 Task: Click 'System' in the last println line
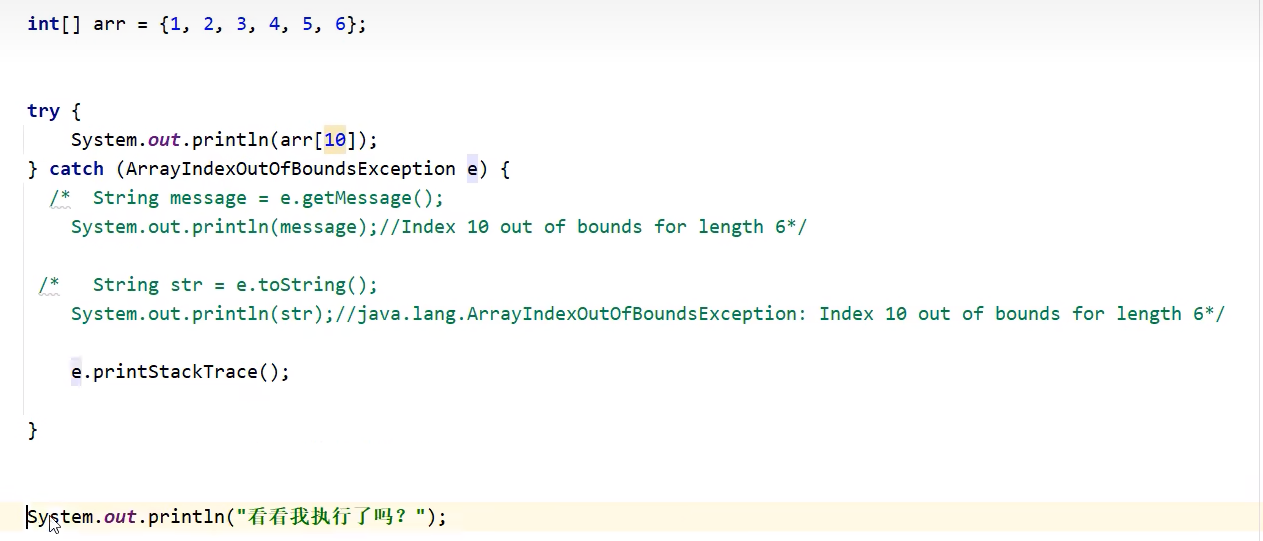click(60, 517)
